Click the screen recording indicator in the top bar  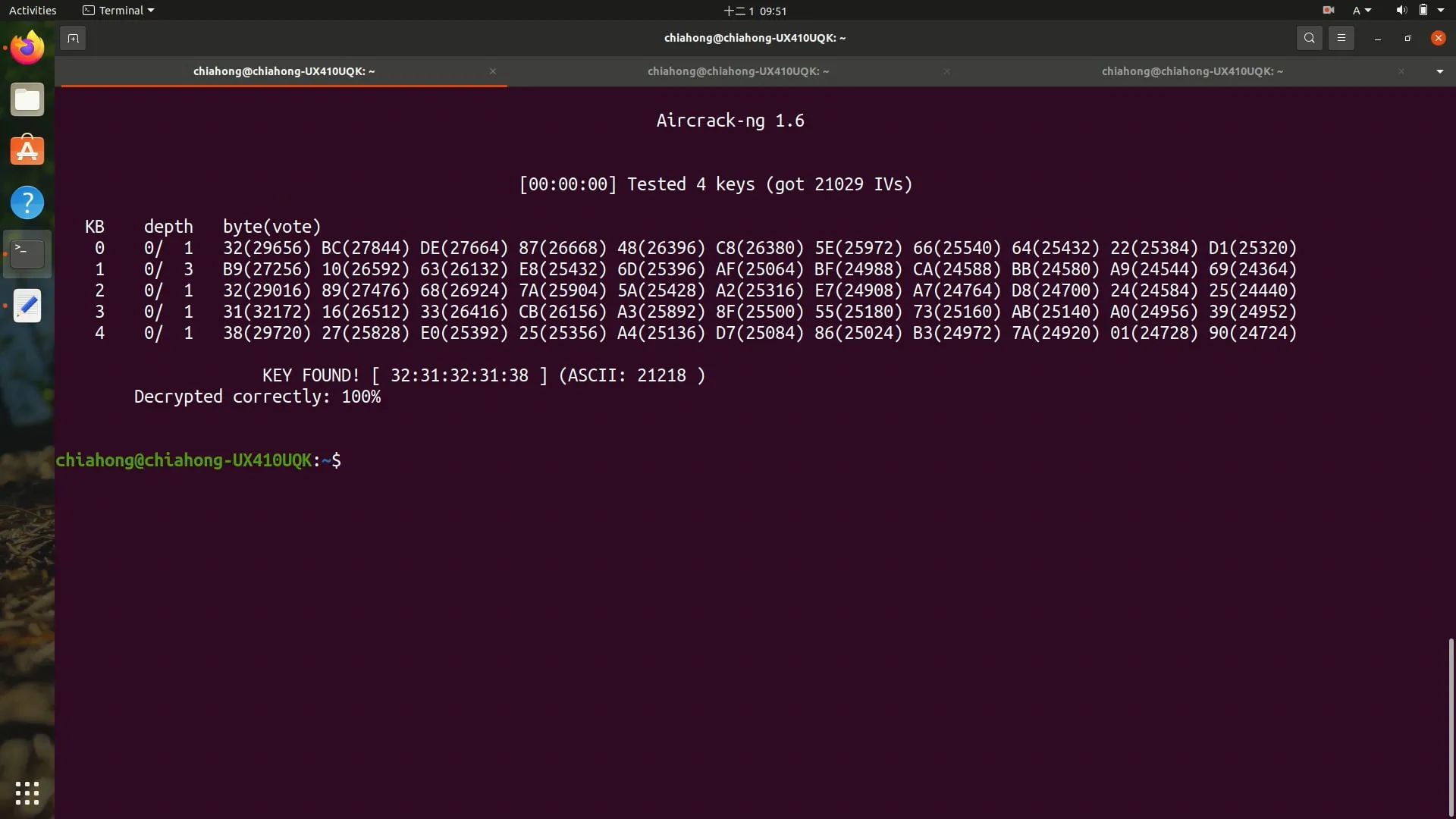point(1328,10)
